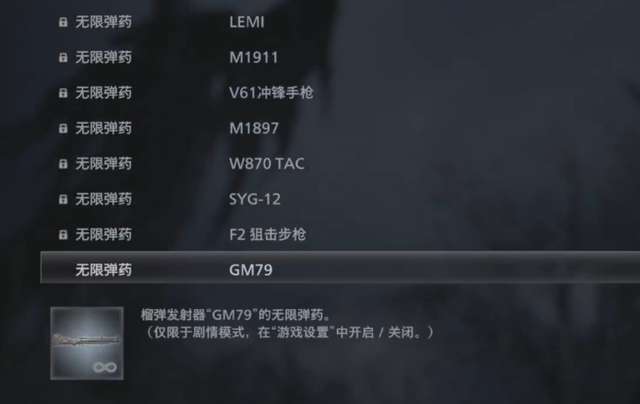This screenshot has width=640, height=404.
Task: Choose the M1911 weapon name
Action: point(253,58)
